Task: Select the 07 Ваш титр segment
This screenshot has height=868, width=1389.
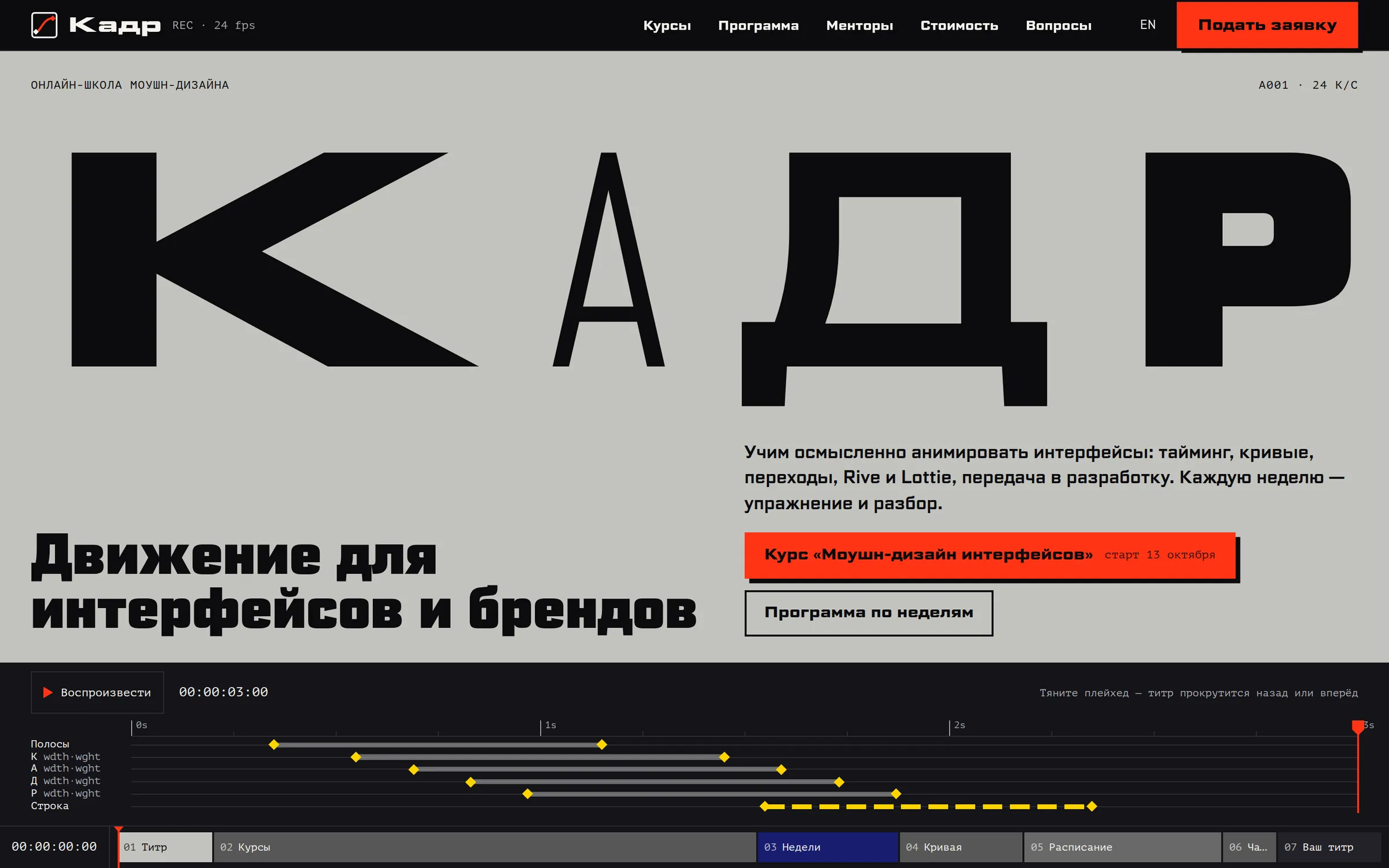Action: 1329,847
